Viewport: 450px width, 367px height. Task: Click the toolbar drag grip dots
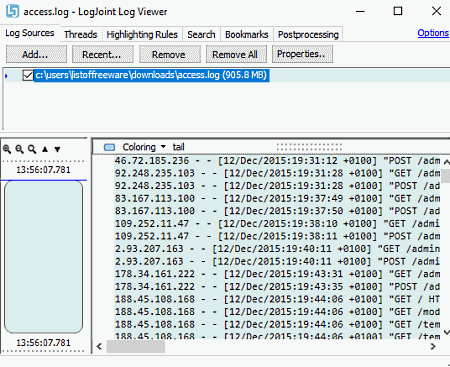click(x=309, y=147)
